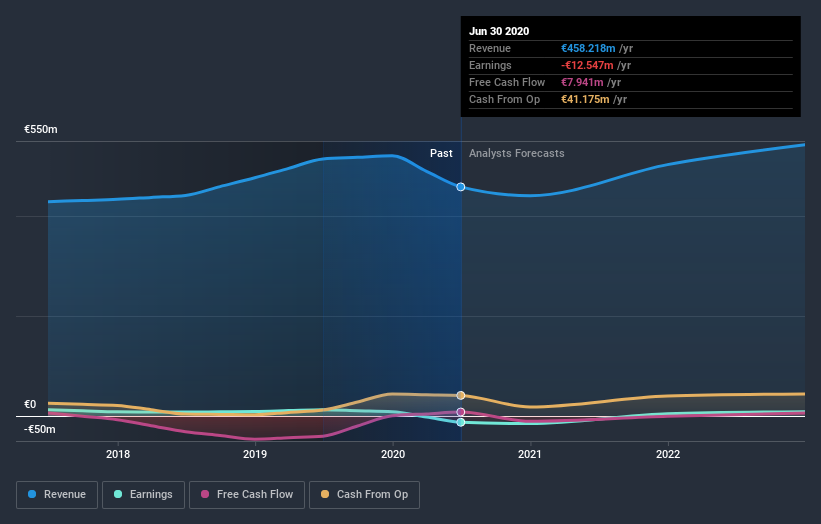Click the blue Revenue data point marker
Image resolution: width=821 pixels, height=524 pixels.
(x=461, y=187)
